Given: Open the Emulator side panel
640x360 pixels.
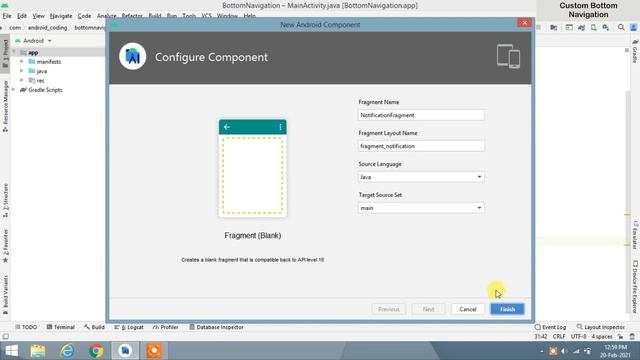Looking at the screenshot, I should click(635, 236).
